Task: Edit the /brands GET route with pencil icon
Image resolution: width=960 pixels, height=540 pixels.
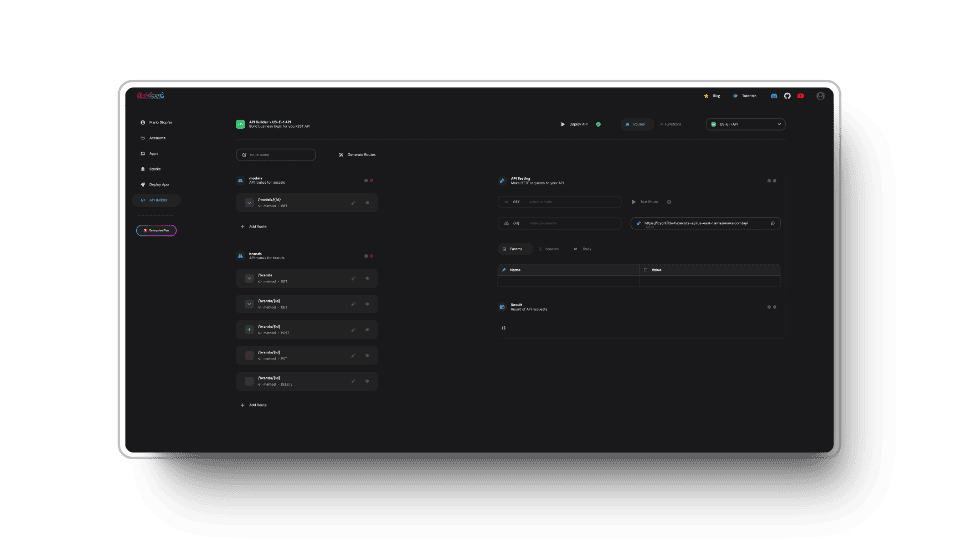Action: click(353, 279)
